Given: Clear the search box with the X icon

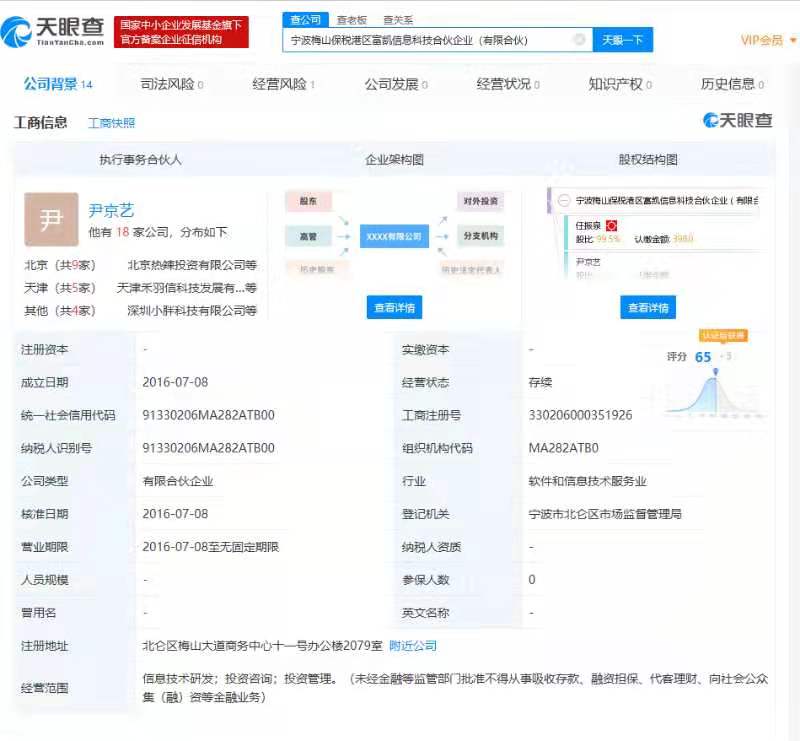Looking at the screenshot, I should [579, 40].
